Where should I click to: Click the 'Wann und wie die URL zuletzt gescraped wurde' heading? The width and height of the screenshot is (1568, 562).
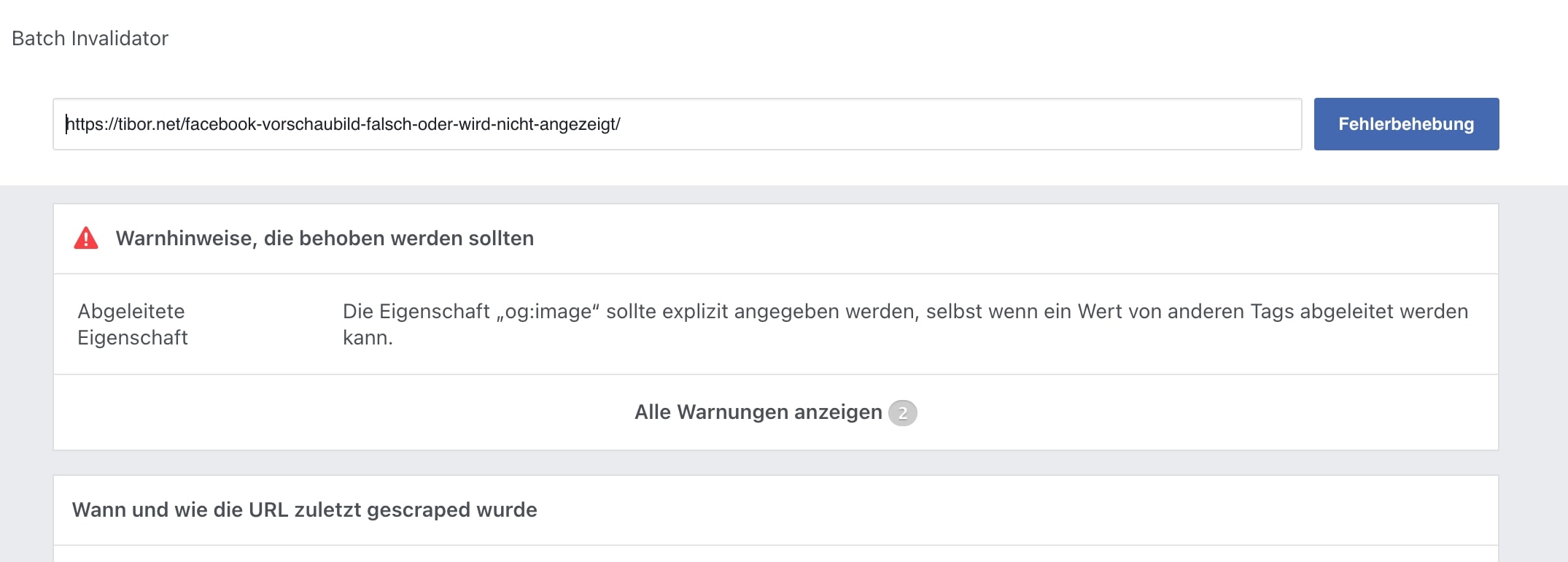coord(304,509)
